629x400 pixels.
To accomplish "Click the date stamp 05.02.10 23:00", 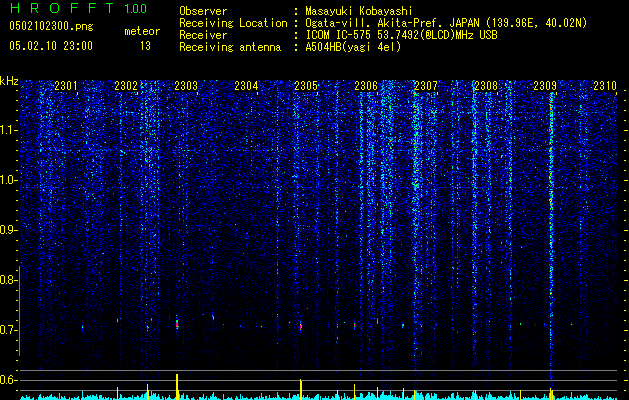I will [51, 46].
